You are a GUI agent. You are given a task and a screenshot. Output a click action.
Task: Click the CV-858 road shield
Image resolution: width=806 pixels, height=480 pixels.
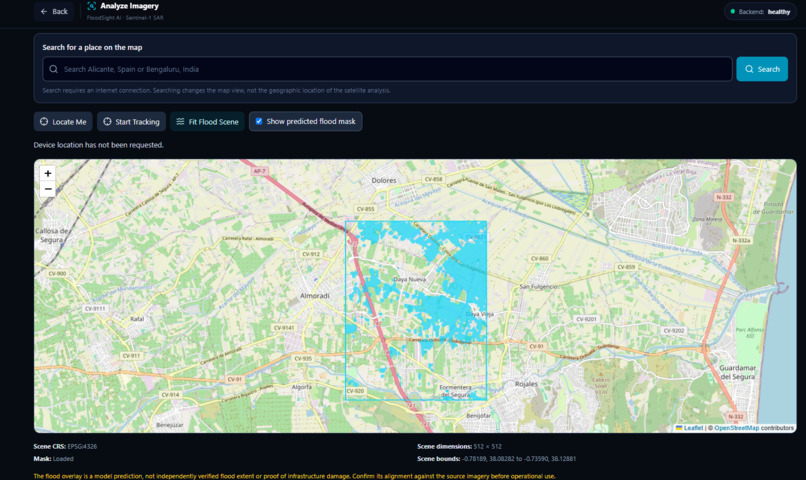(433, 179)
